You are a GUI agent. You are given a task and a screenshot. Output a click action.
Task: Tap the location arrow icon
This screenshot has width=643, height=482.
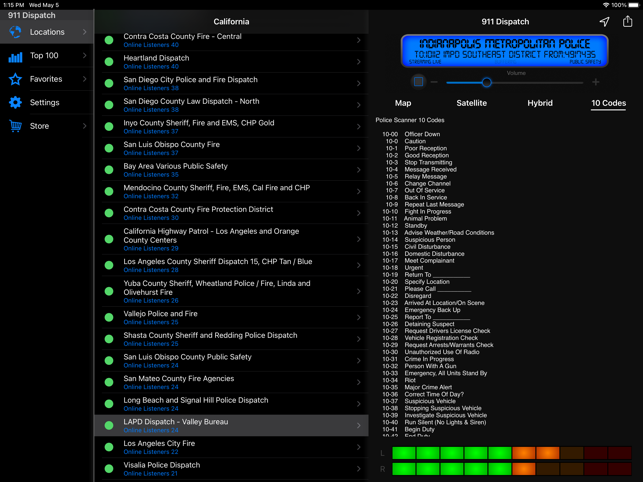pyautogui.click(x=604, y=22)
